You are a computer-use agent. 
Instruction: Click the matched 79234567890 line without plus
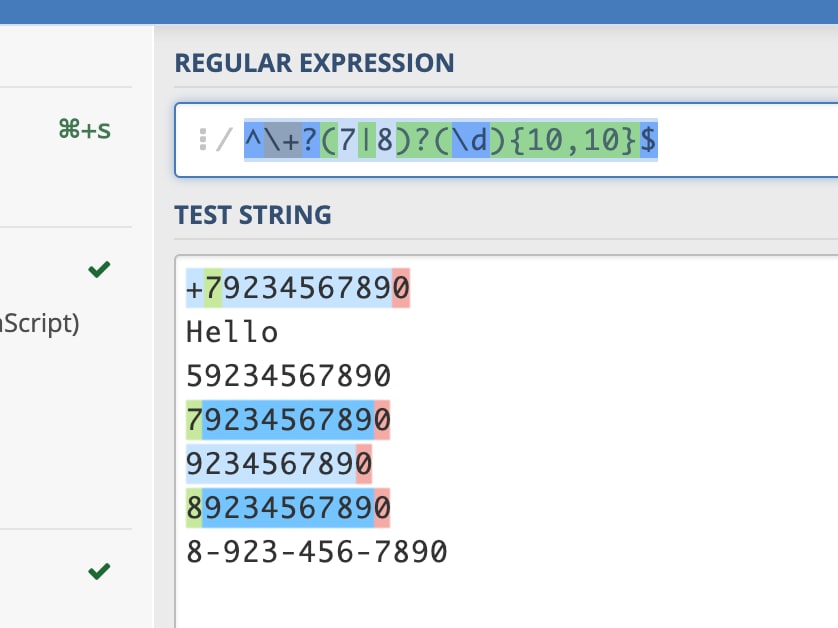tap(288, 420)
